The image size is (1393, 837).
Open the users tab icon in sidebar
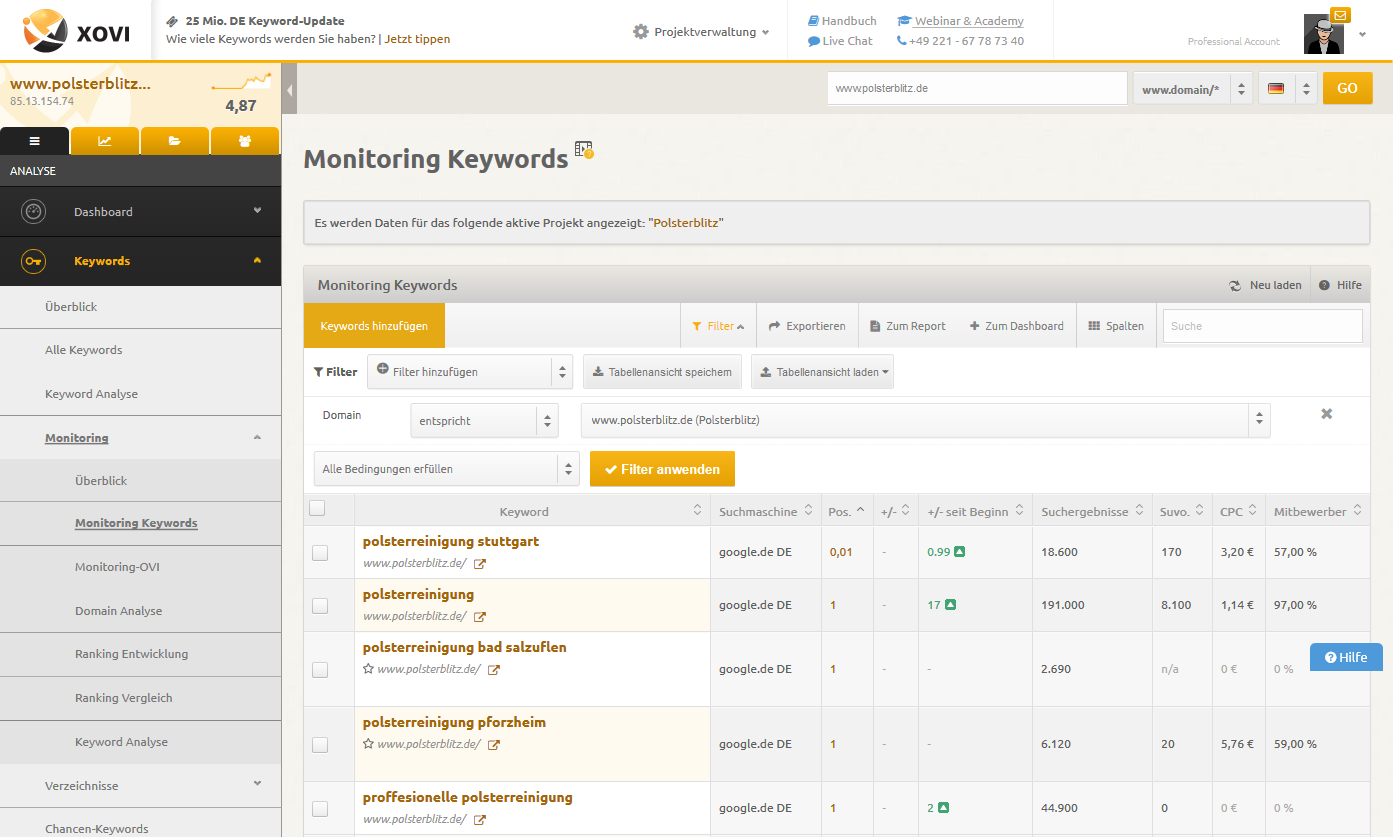click(x=245, y=141)
